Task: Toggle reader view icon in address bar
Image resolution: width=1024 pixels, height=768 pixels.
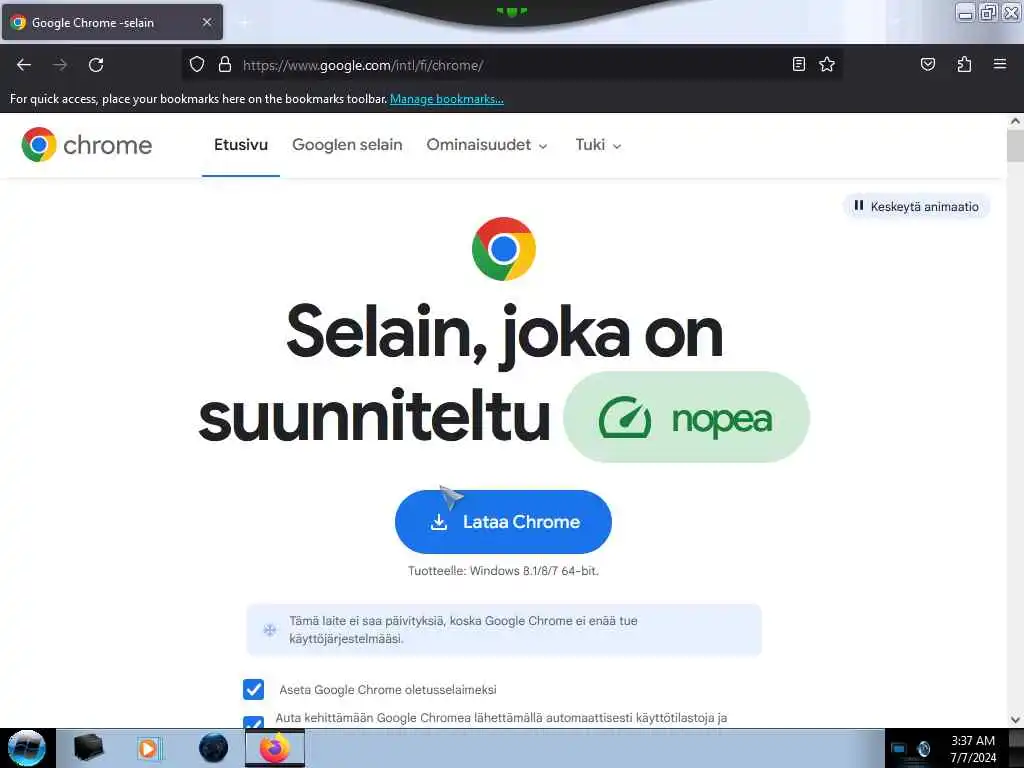Action: (x=798, y=64)
